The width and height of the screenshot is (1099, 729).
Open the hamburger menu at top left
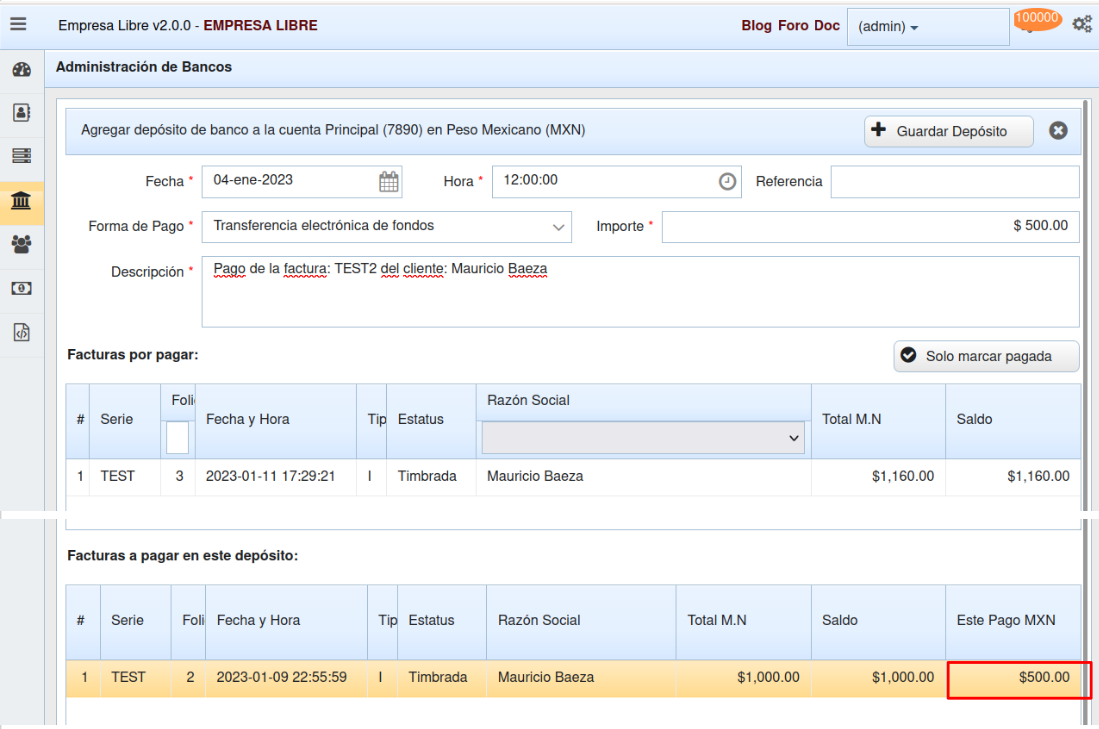[x=18, y=24]
